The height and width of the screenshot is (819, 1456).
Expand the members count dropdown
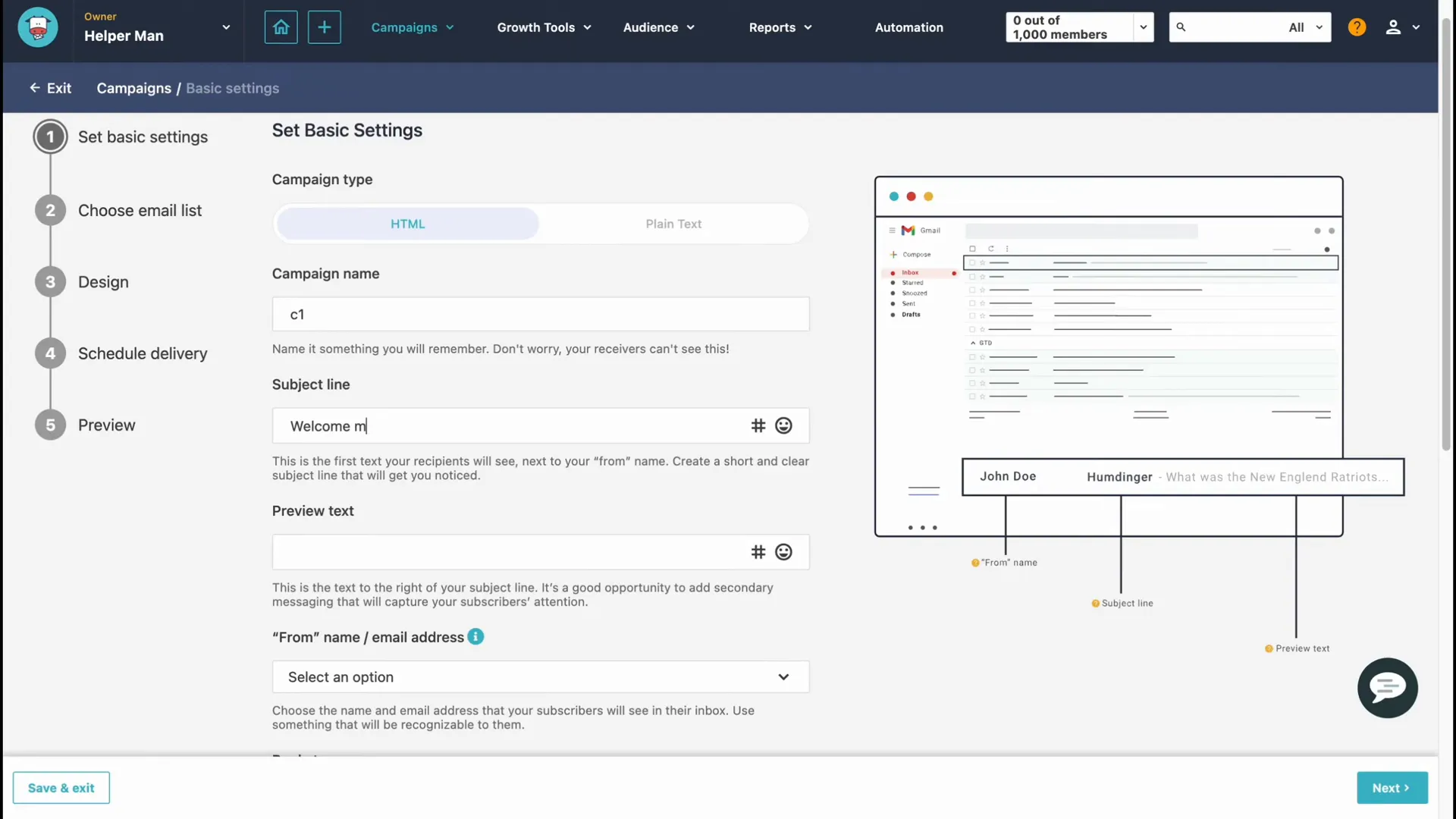tap(1143, 27)
